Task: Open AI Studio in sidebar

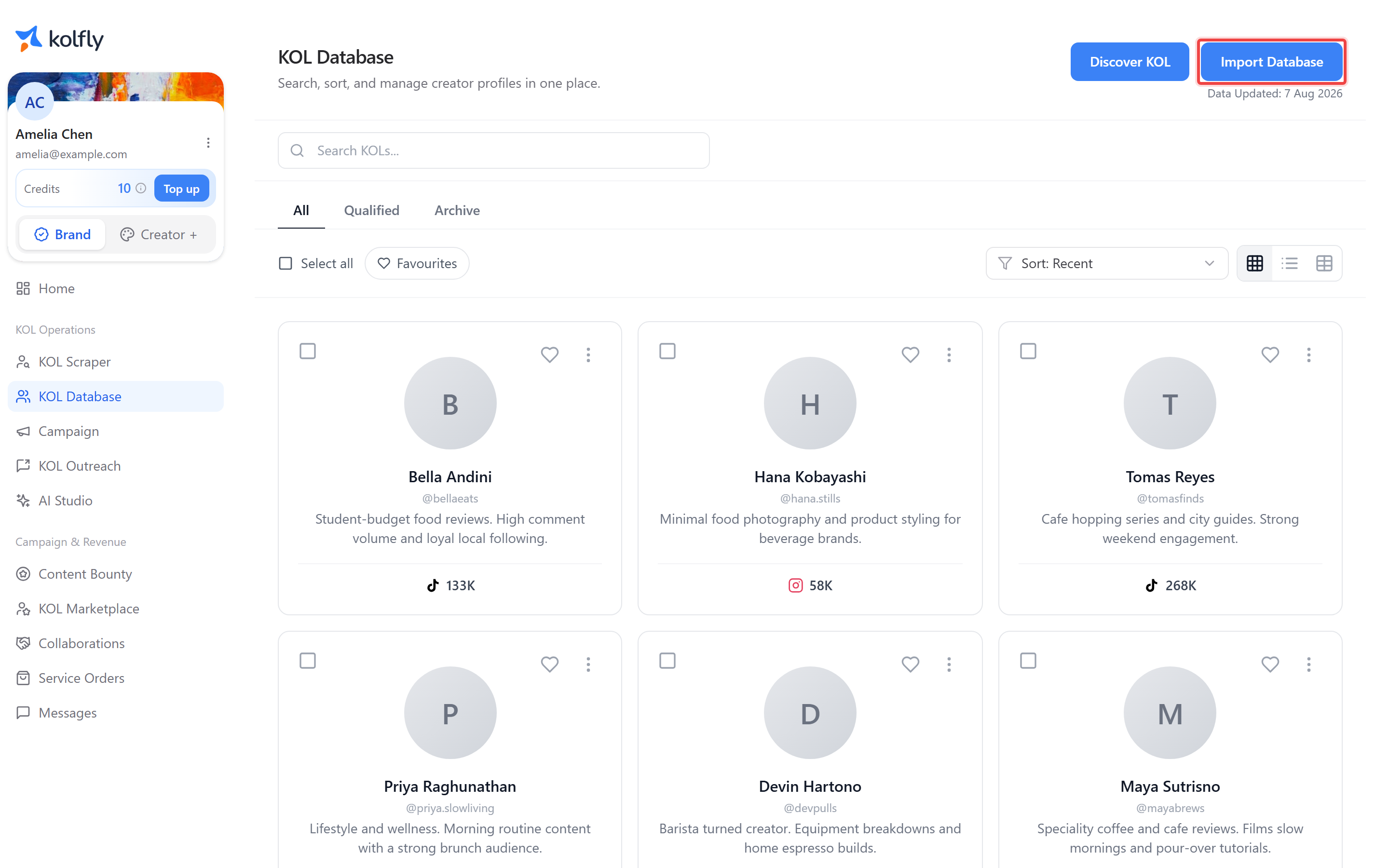Action: (x=115, y=501)
